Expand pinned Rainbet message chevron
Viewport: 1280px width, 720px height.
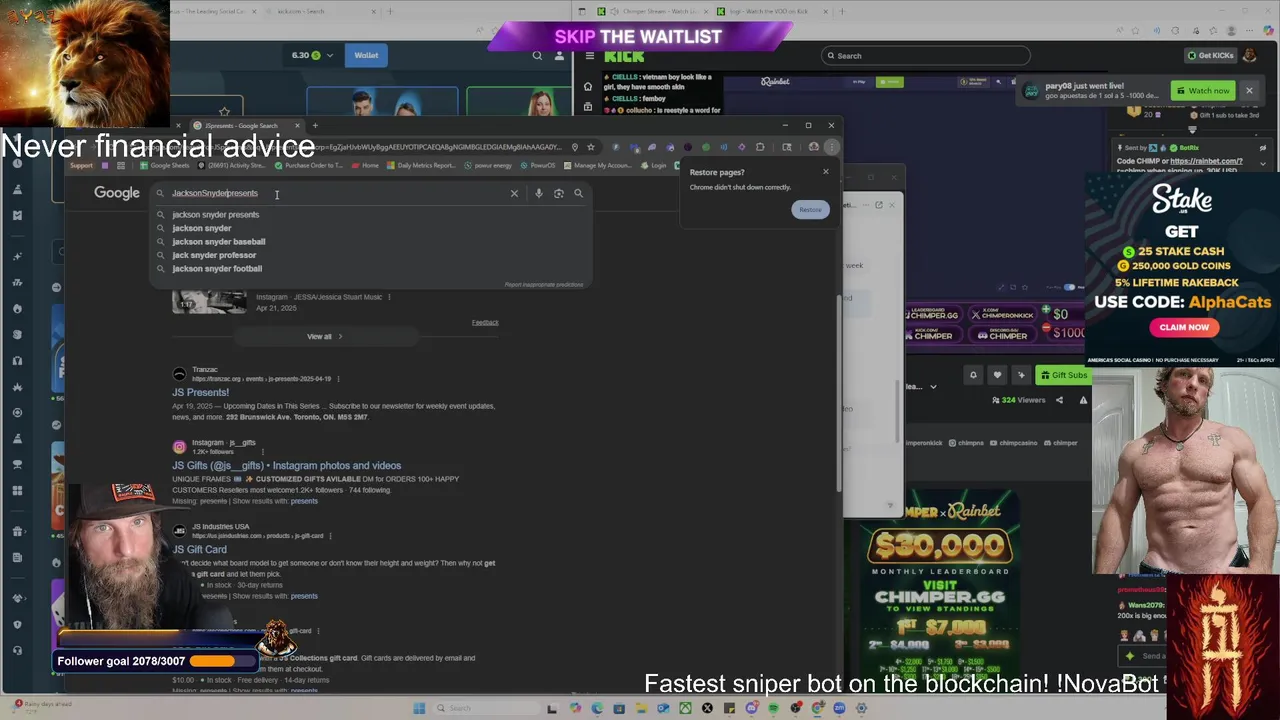pos(1263,163)
